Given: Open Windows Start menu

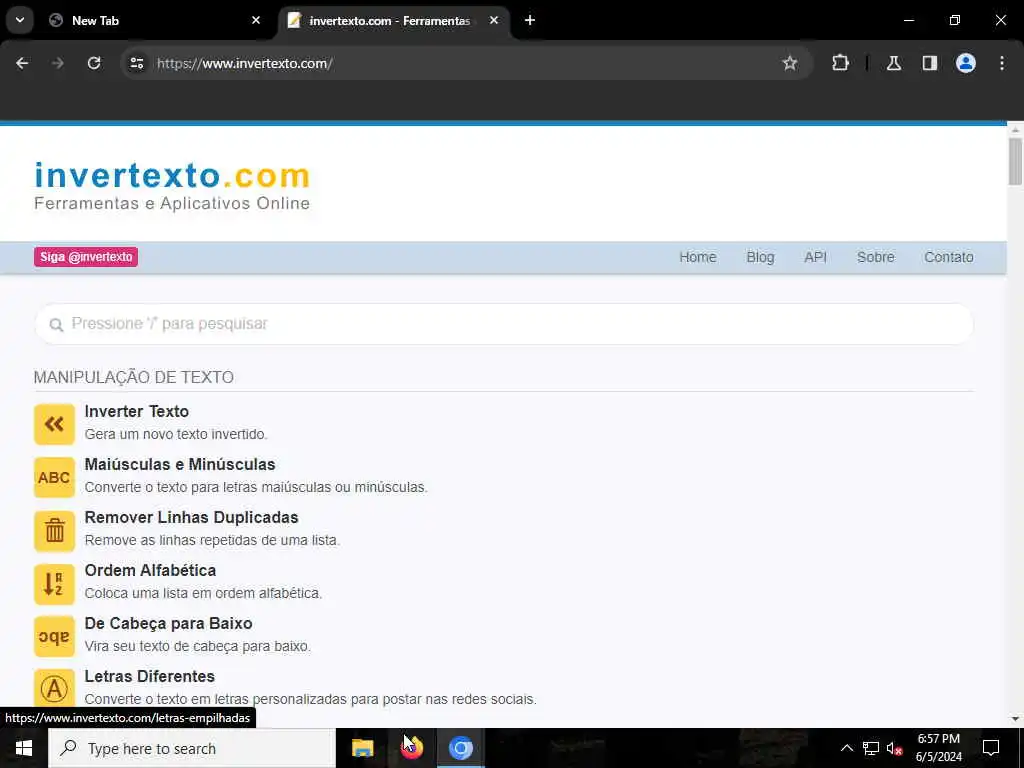Looking at the screenshot, I should (x=24, y=748).
